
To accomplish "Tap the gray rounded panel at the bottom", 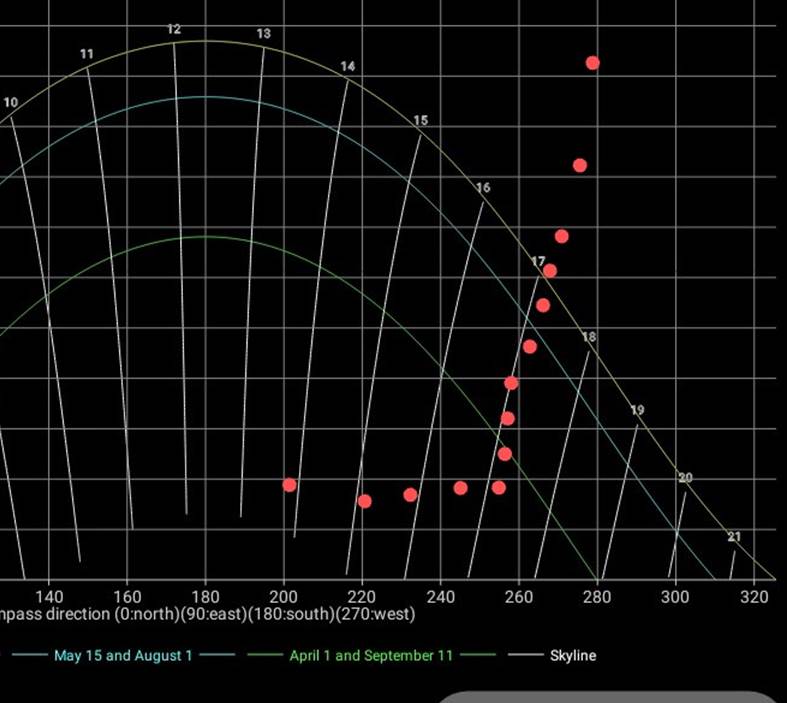I will pyautogui.click(x=608, y=696).
